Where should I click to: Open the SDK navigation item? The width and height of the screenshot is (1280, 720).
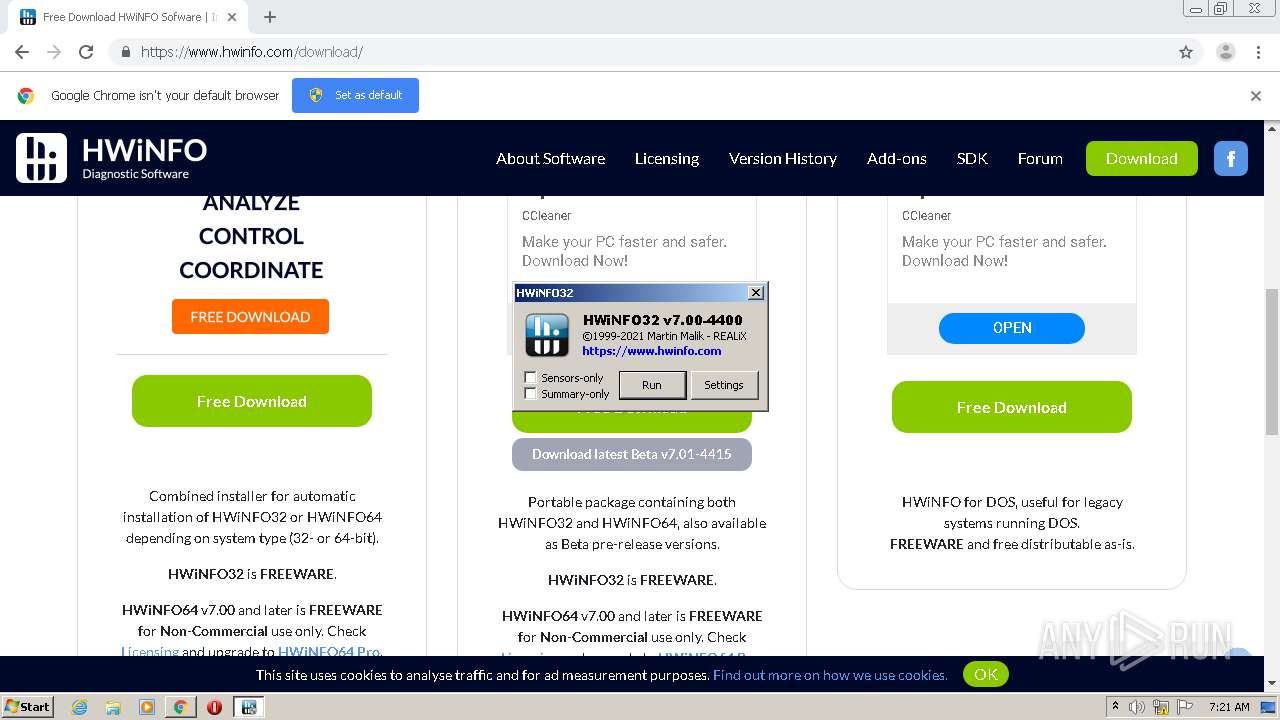click(x=972, y=158)
